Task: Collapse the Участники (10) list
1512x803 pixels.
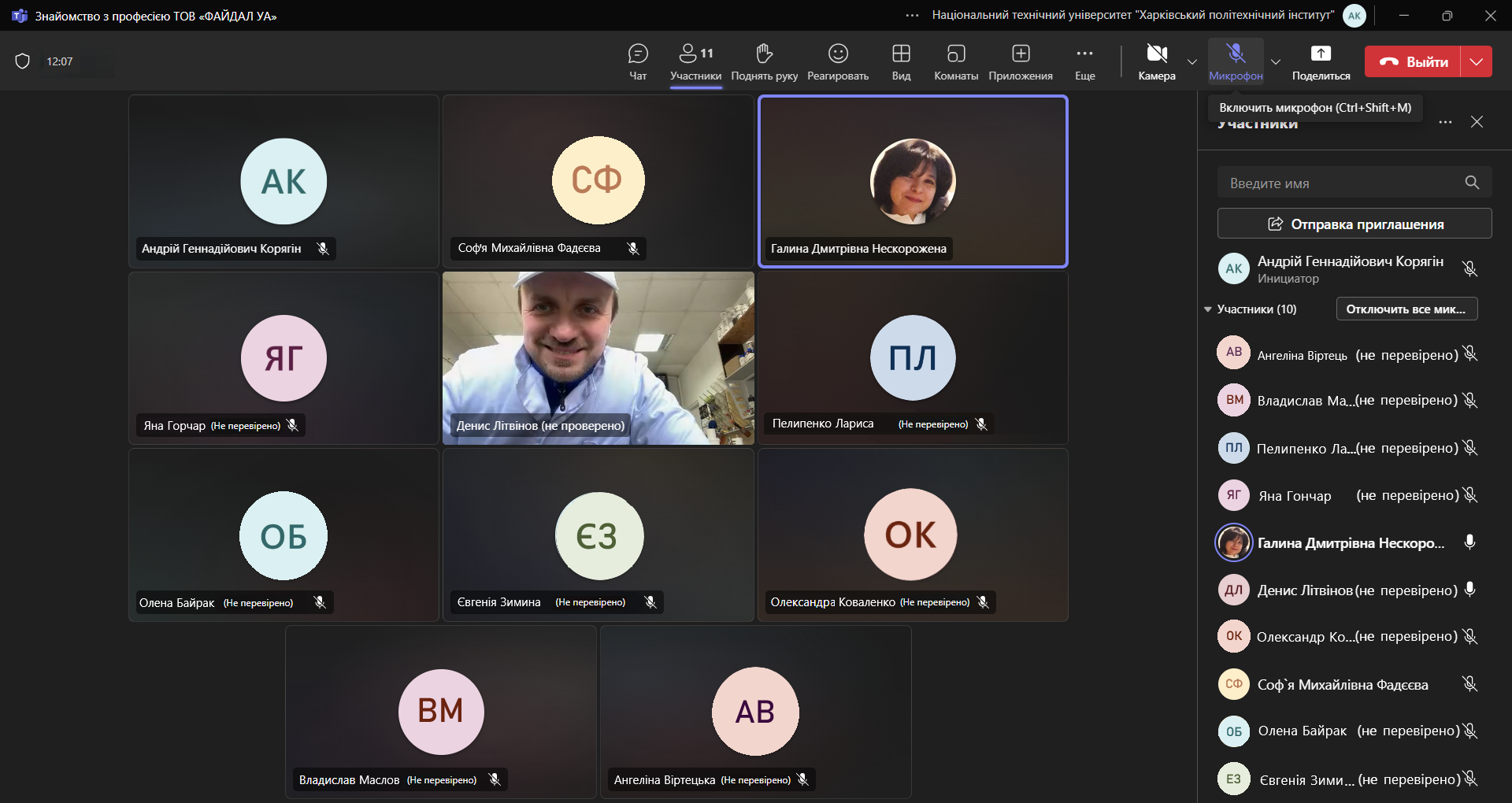Action: click(1208, 309)
